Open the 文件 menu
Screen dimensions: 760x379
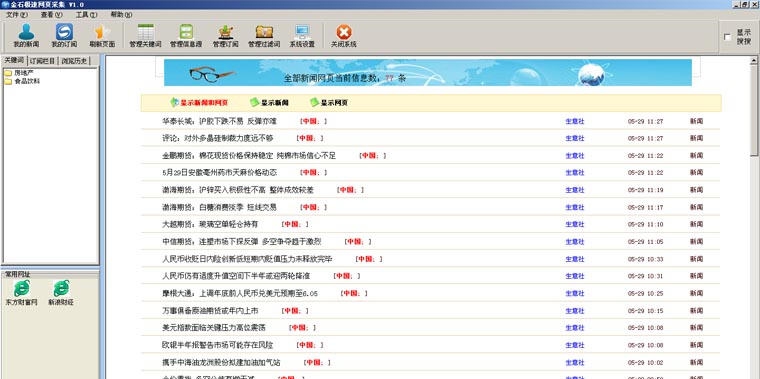(16, 15)
